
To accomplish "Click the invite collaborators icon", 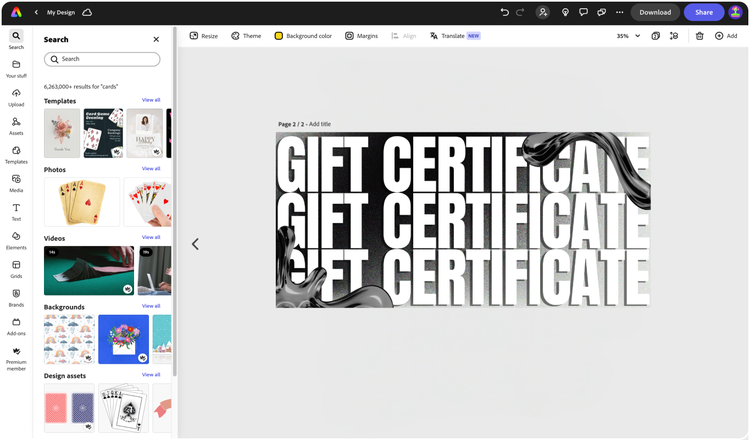I will pyautogui.click(x=543, y=12).
